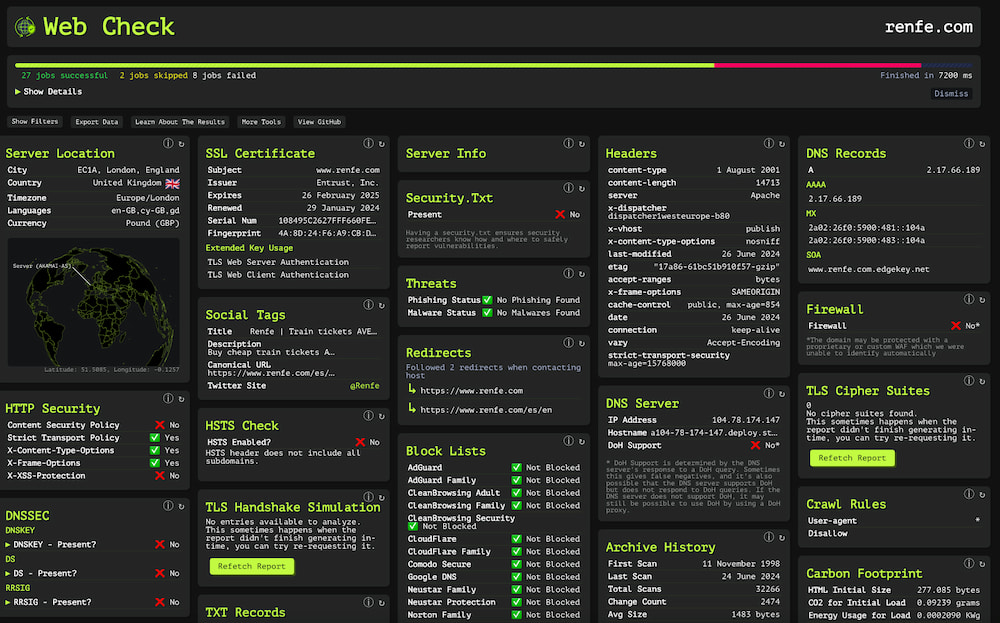Click the renfe.com domain title
The height and width of the screenshot is (623, 1000).
tap(929, 27)
